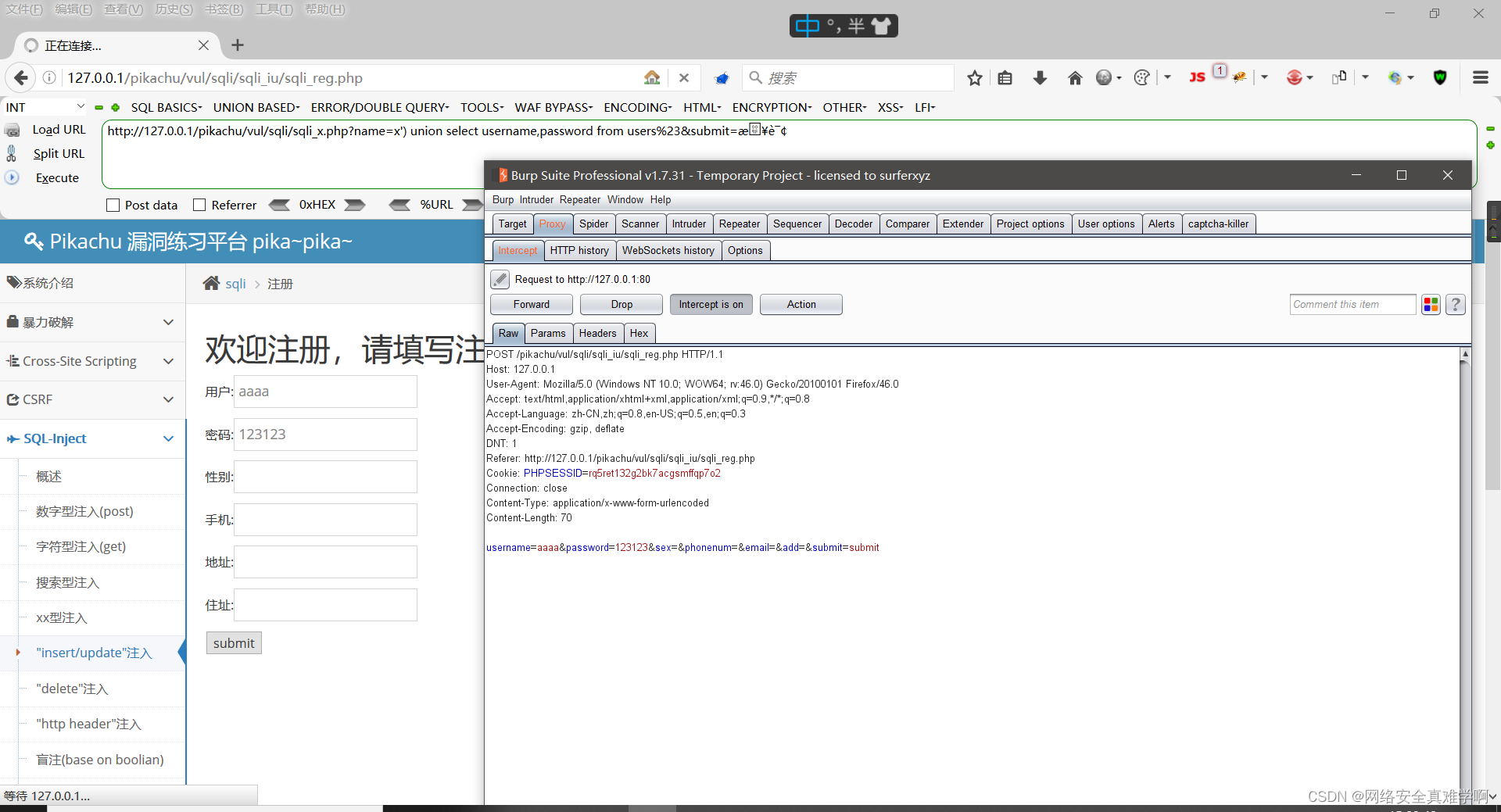
Task: Click the bookmark star icon in Firefox toolbar
Action: pos(974,77)
